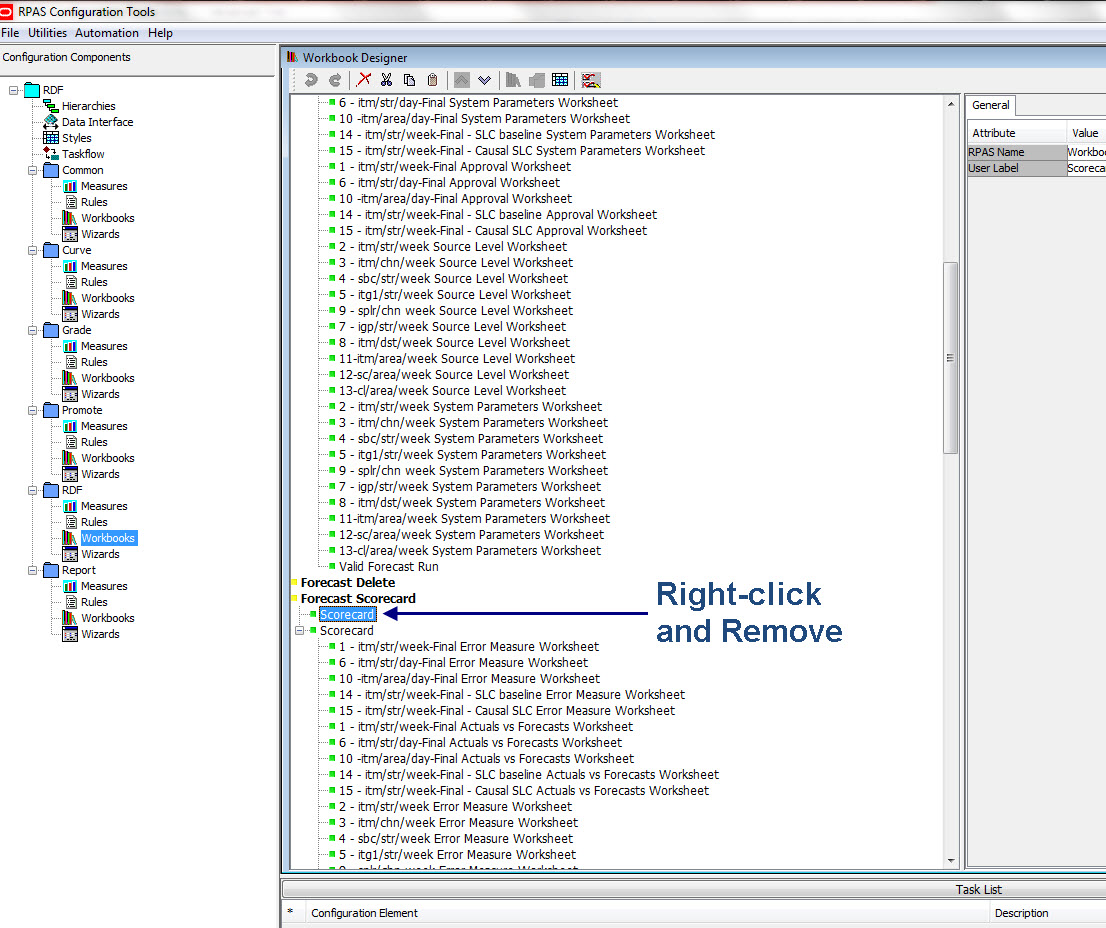Screen dimensions: 1106x928
Task: Click the scroll up arrow of workbook tree
Action: 951,104
